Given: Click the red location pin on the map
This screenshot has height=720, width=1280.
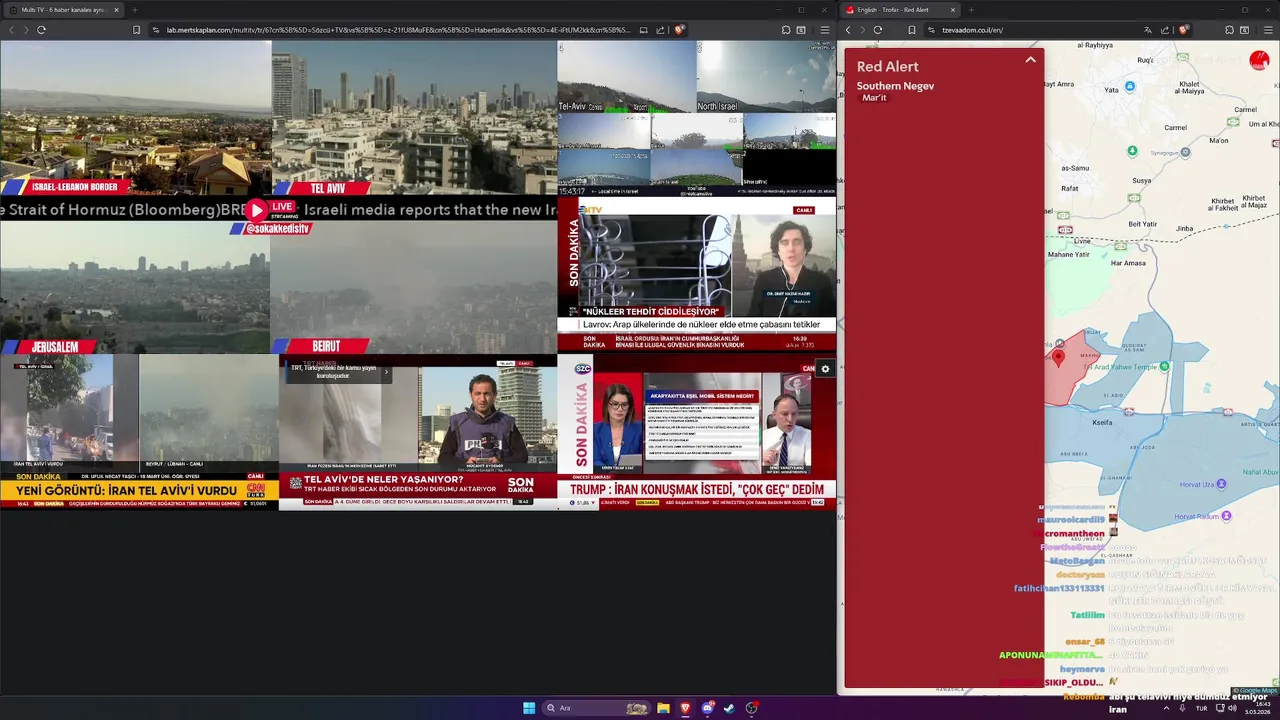Looking at the screenshot, I should point(1059,356).
